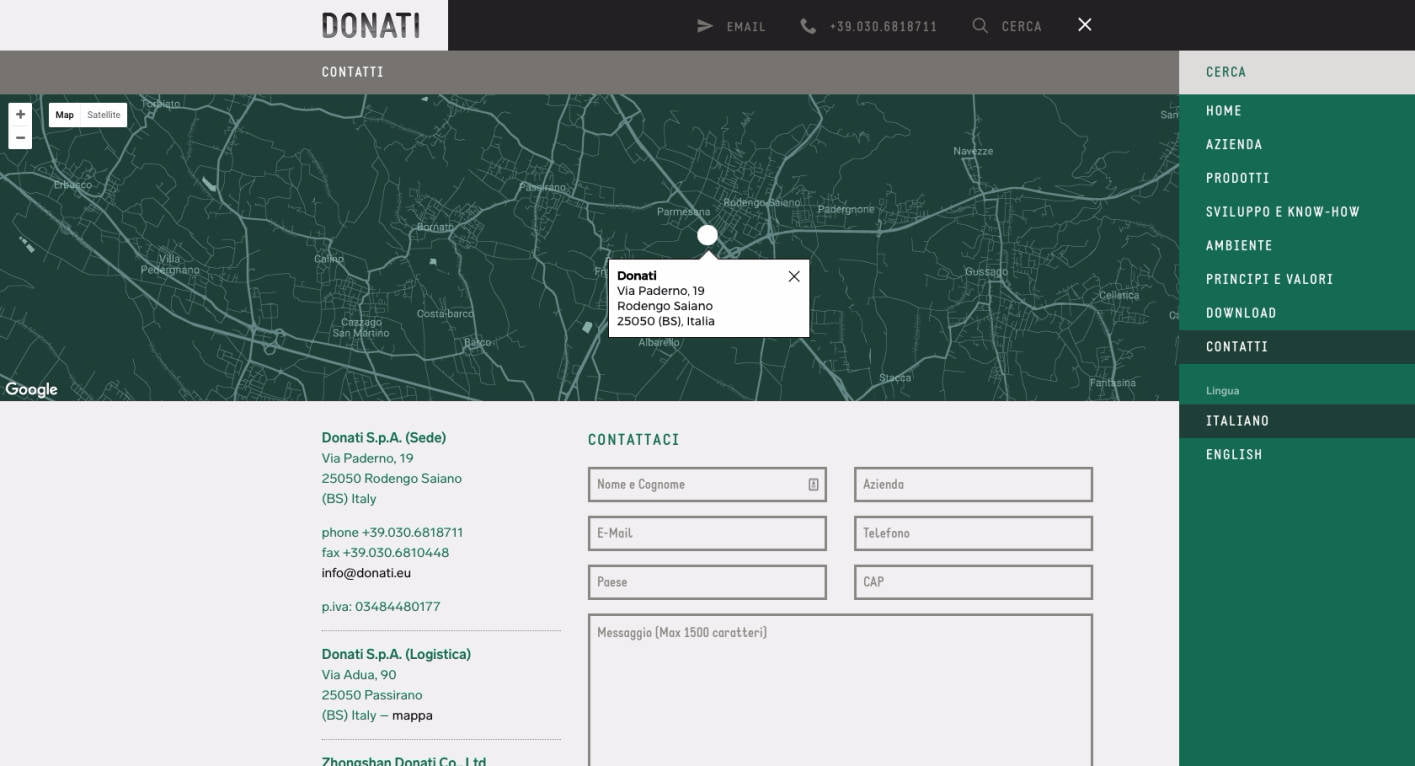Open PRODOTTI menu item

pyautogui.click(x=1297, y=178)
